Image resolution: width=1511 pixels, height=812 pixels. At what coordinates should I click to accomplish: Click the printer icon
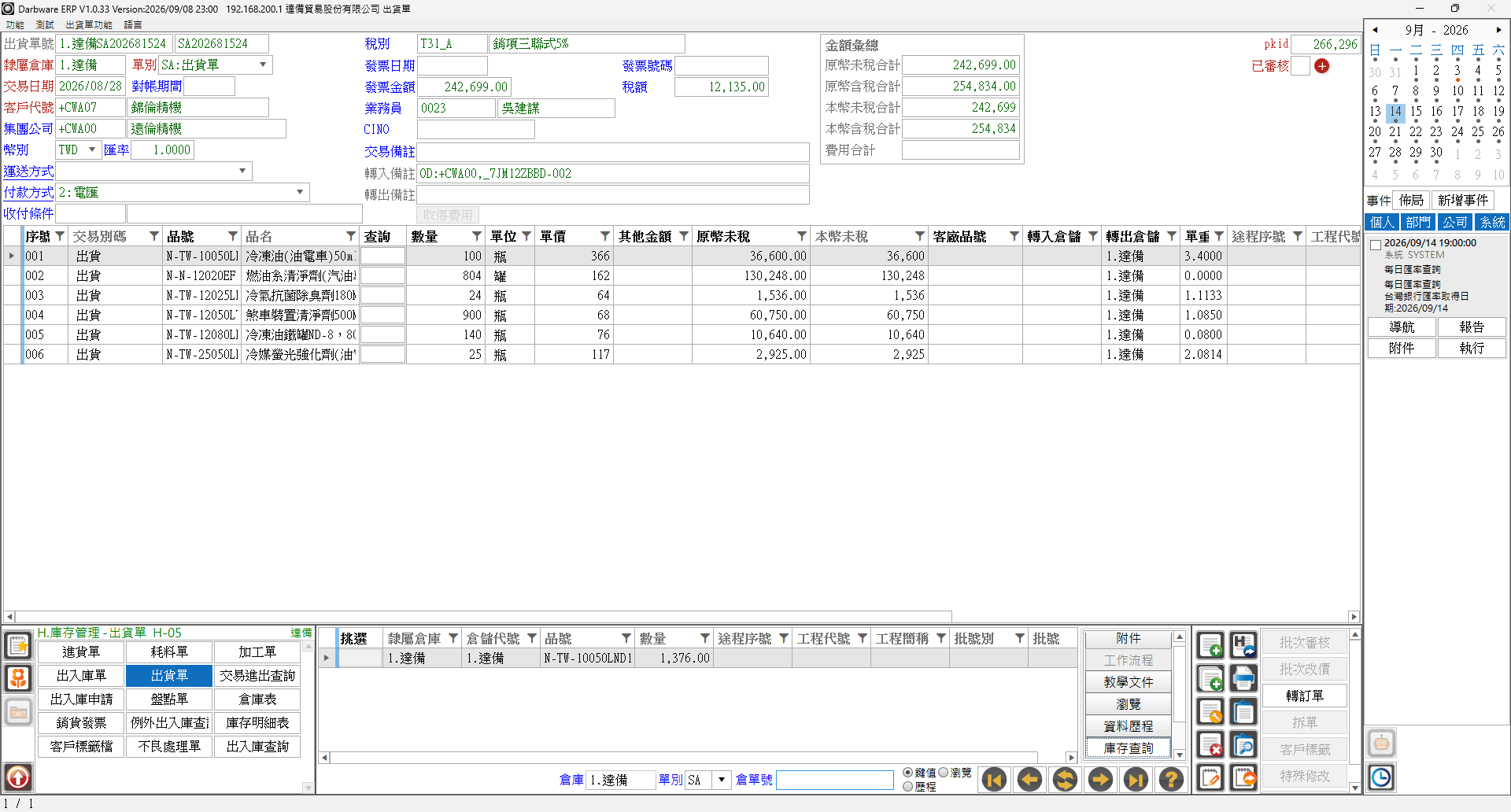pyautogui.click(x=1243, y=679)
